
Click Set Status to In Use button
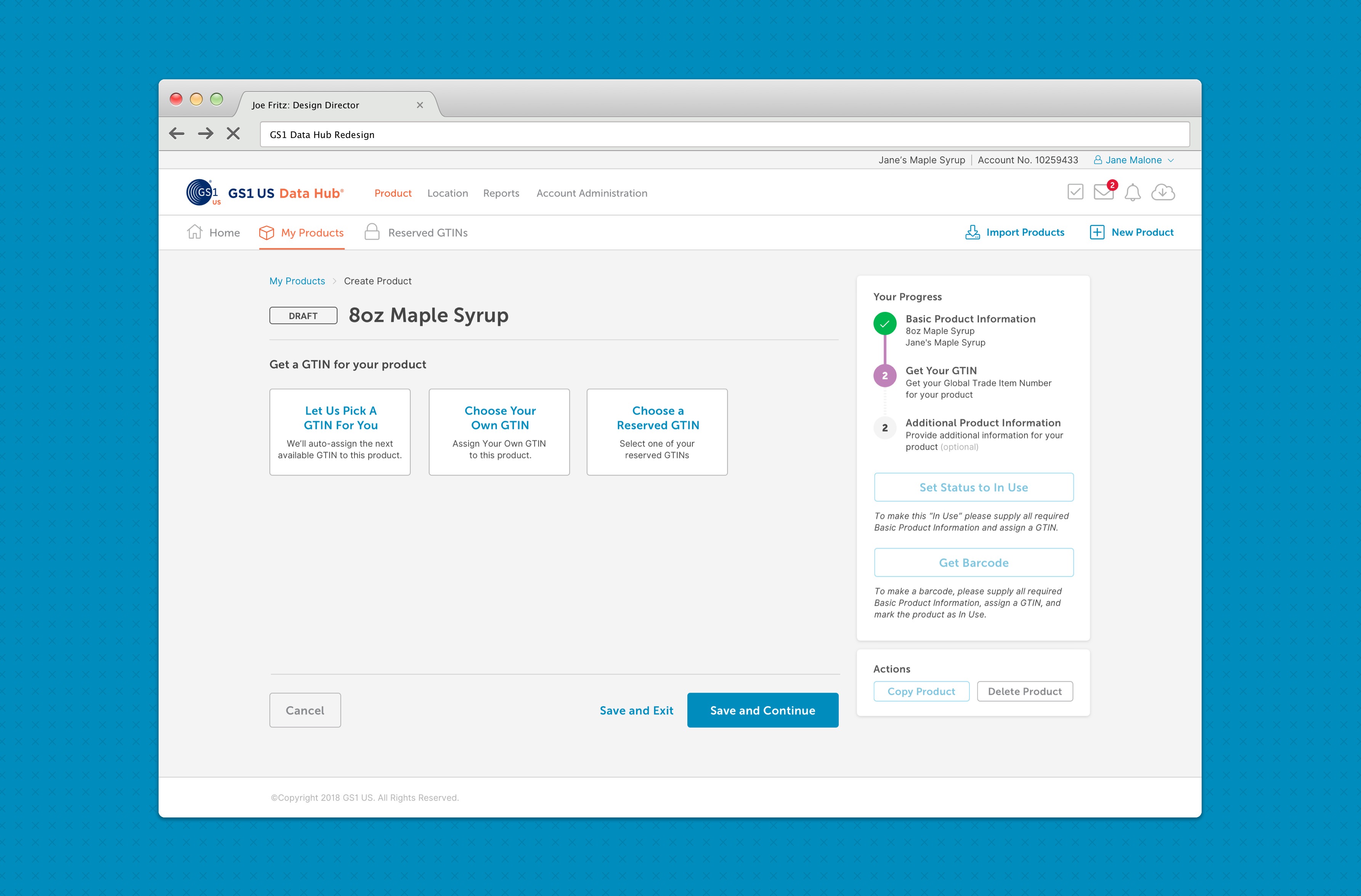974,487
